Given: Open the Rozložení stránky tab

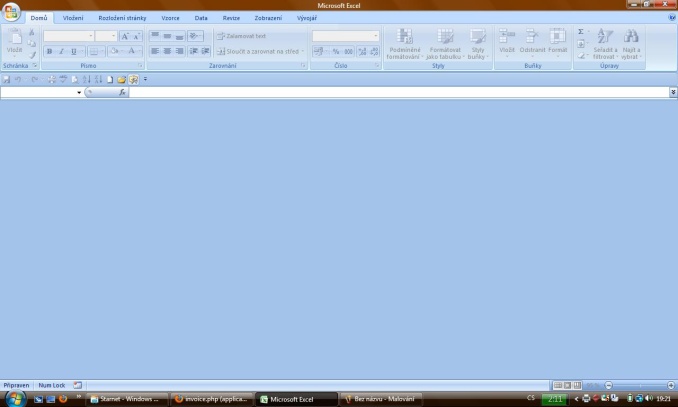Looking at the screenshot, I should [122, 18].
